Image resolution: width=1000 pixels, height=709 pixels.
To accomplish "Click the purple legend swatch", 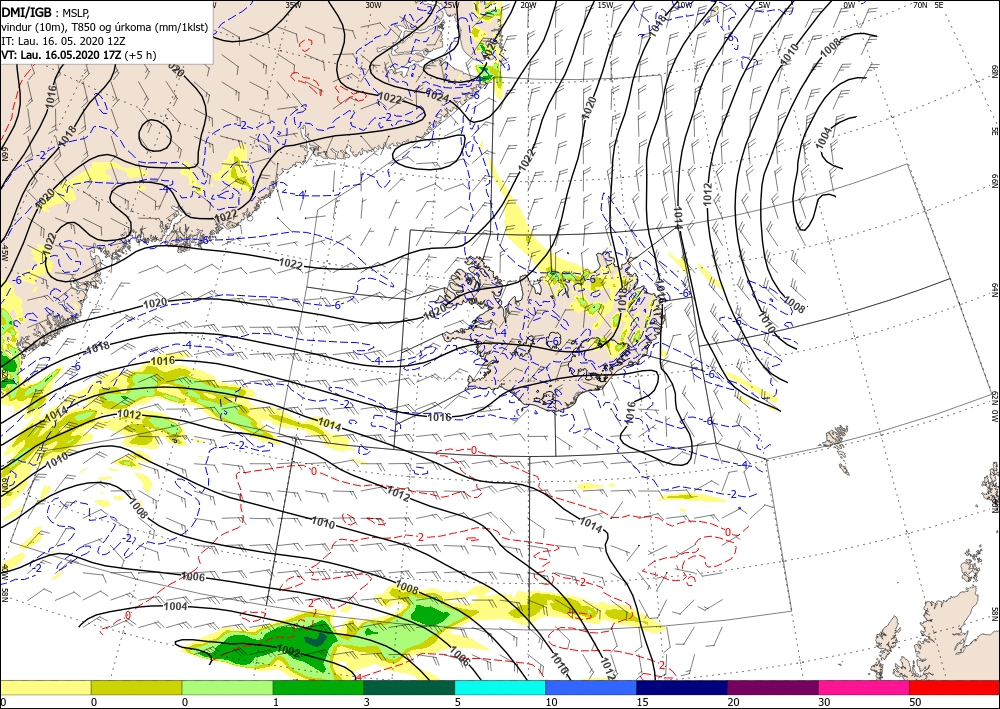I will coord(772,687).
